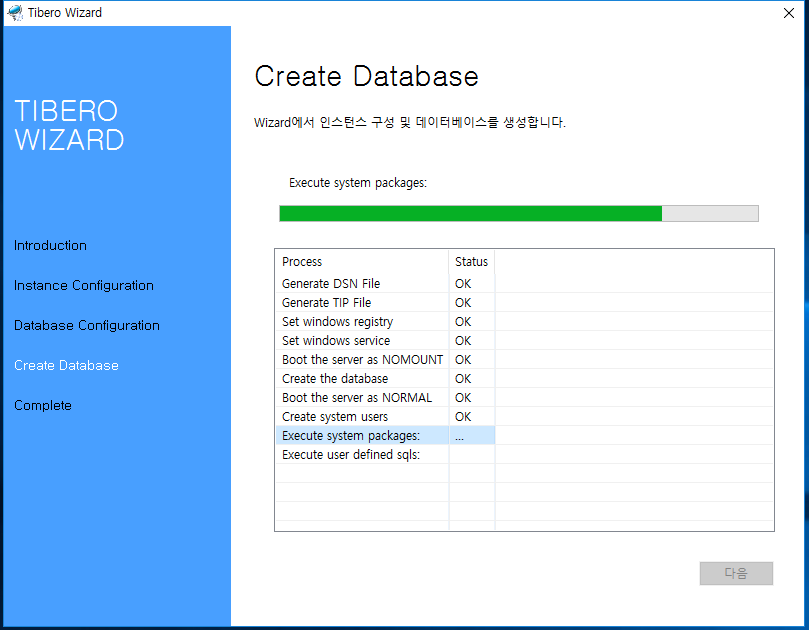Click OK status of Generate DSN File
The height and width of the screenshot is (630, 809).
463,284
